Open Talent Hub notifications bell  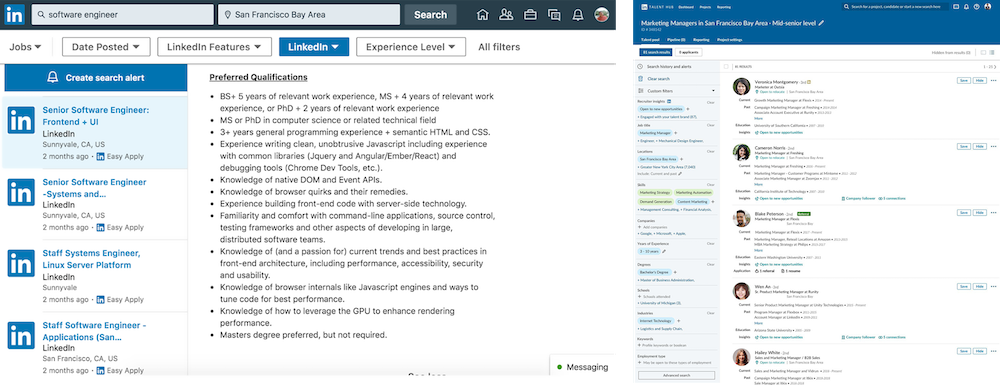click(966, 6)
